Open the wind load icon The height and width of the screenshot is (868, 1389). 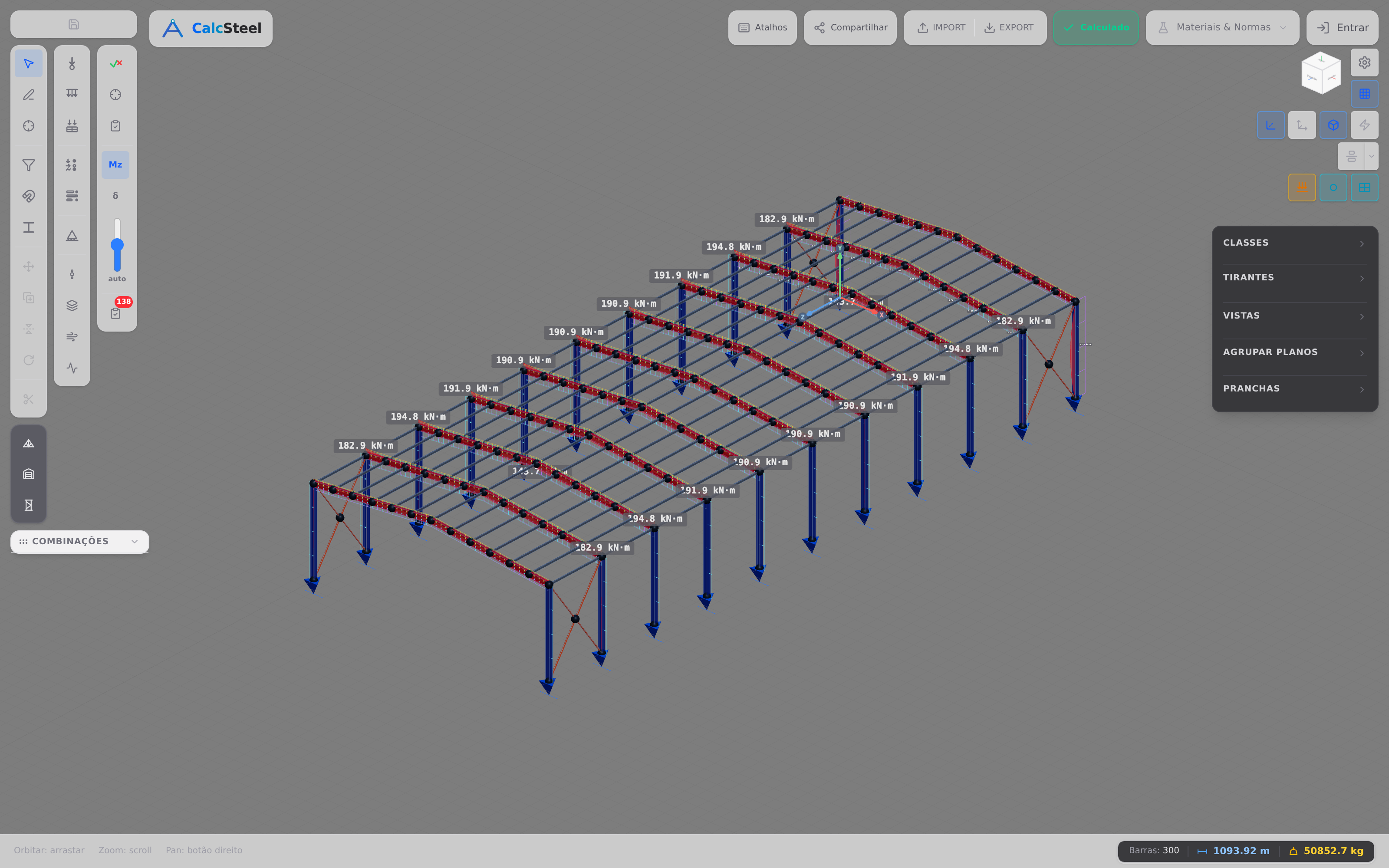[72, 337]
